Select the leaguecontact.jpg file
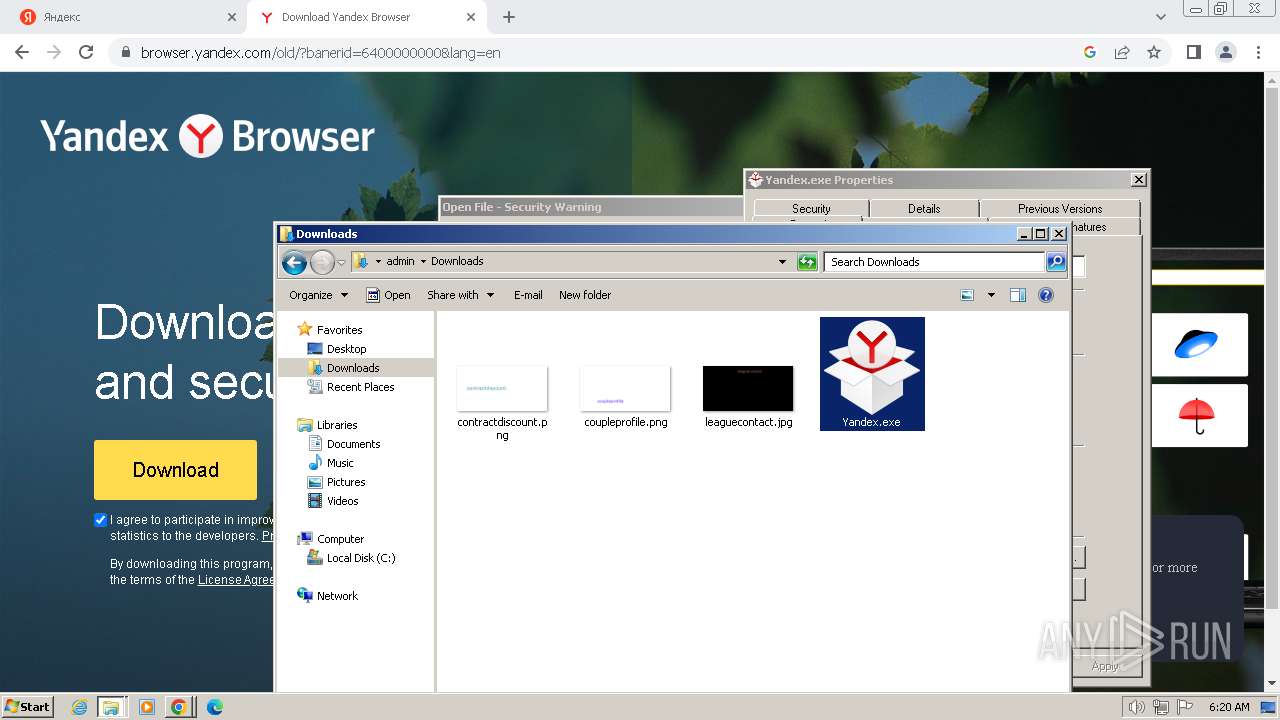This screenshot has height=720, width=1280. pyautogui.click(x=748, y=397)
